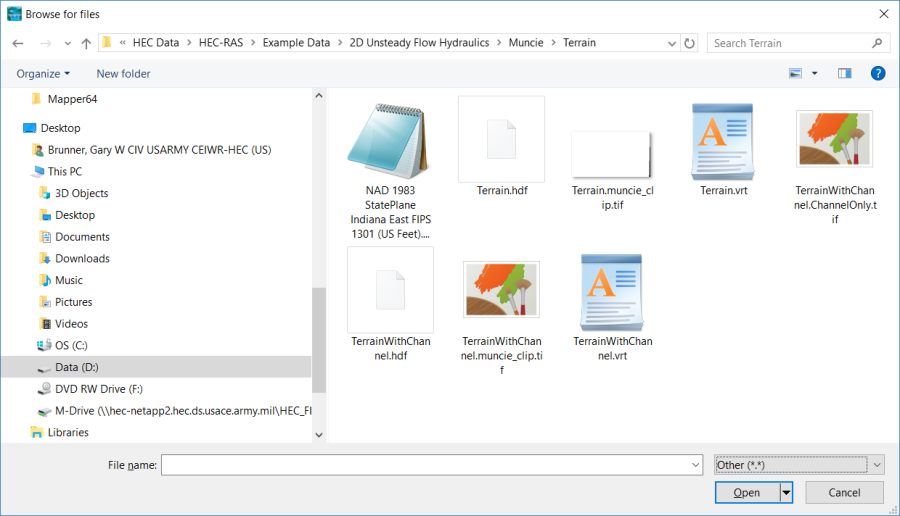Select TerrainWithChannel.ChannelOnly.tif file
The image size is (900, 516).
click(835, 166)
